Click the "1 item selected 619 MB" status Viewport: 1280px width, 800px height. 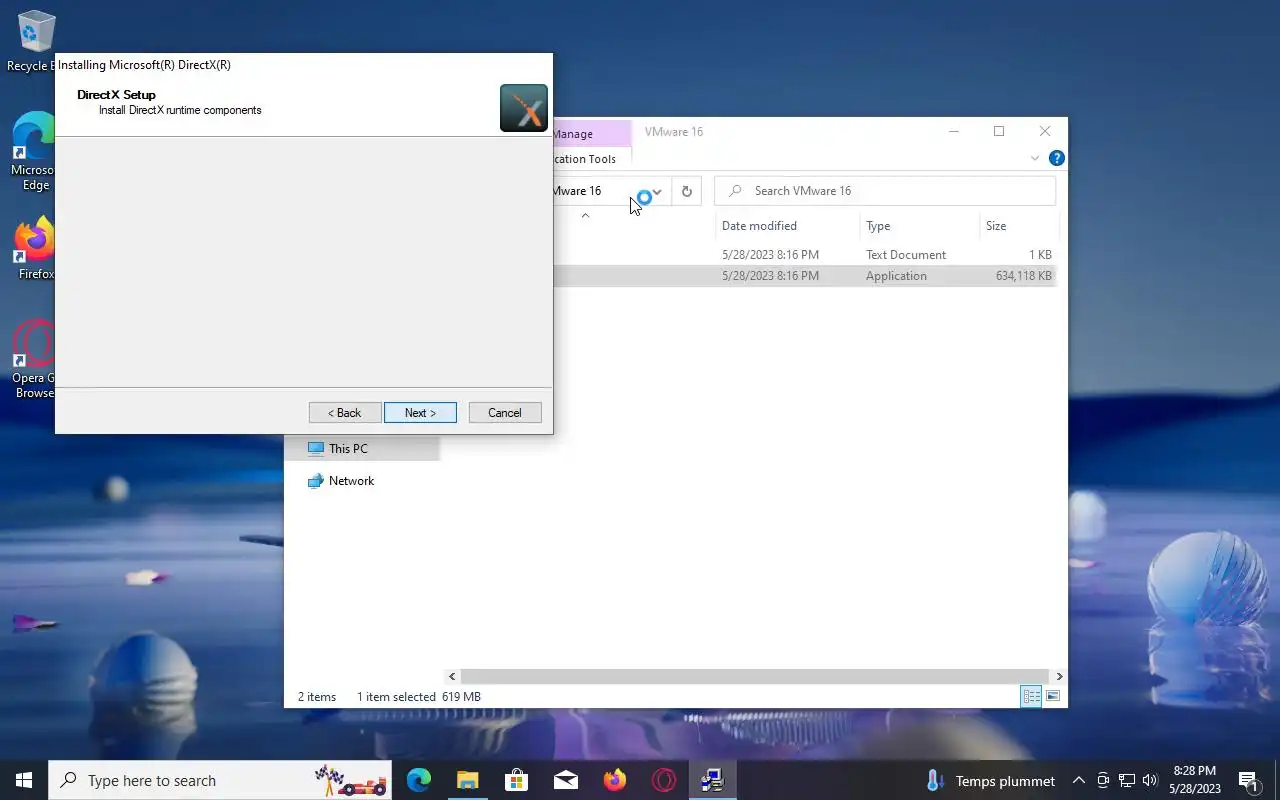(419, 697)
